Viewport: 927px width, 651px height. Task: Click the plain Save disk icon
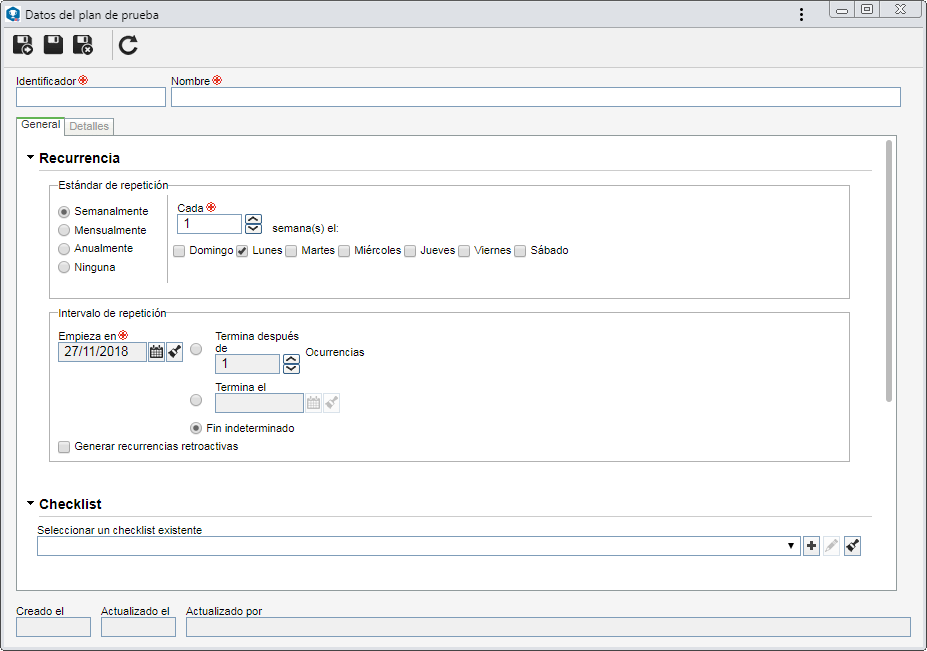[x=53, y=45]
